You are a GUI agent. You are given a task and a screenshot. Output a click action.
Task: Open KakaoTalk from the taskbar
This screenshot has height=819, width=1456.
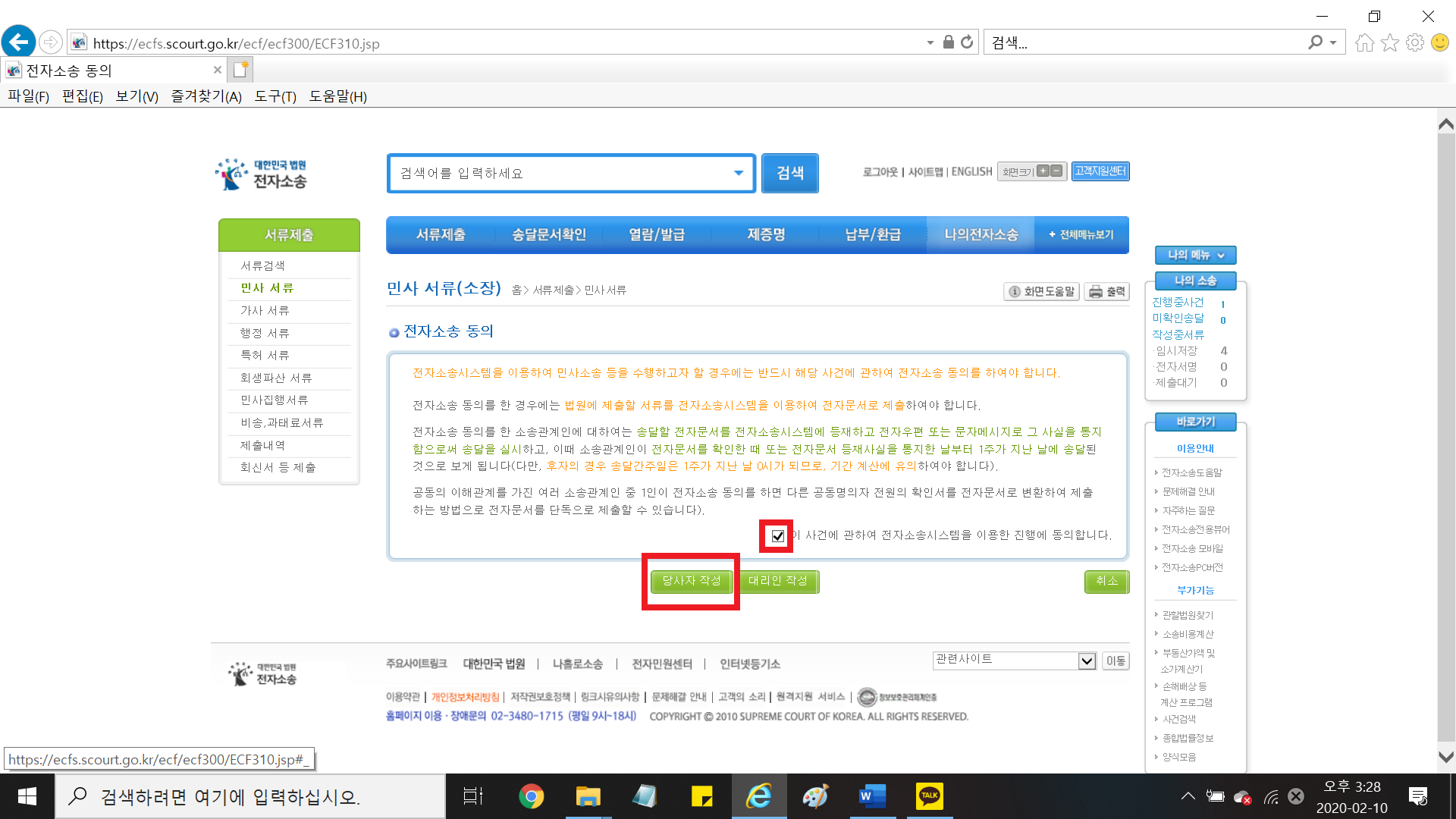[929, 795]
